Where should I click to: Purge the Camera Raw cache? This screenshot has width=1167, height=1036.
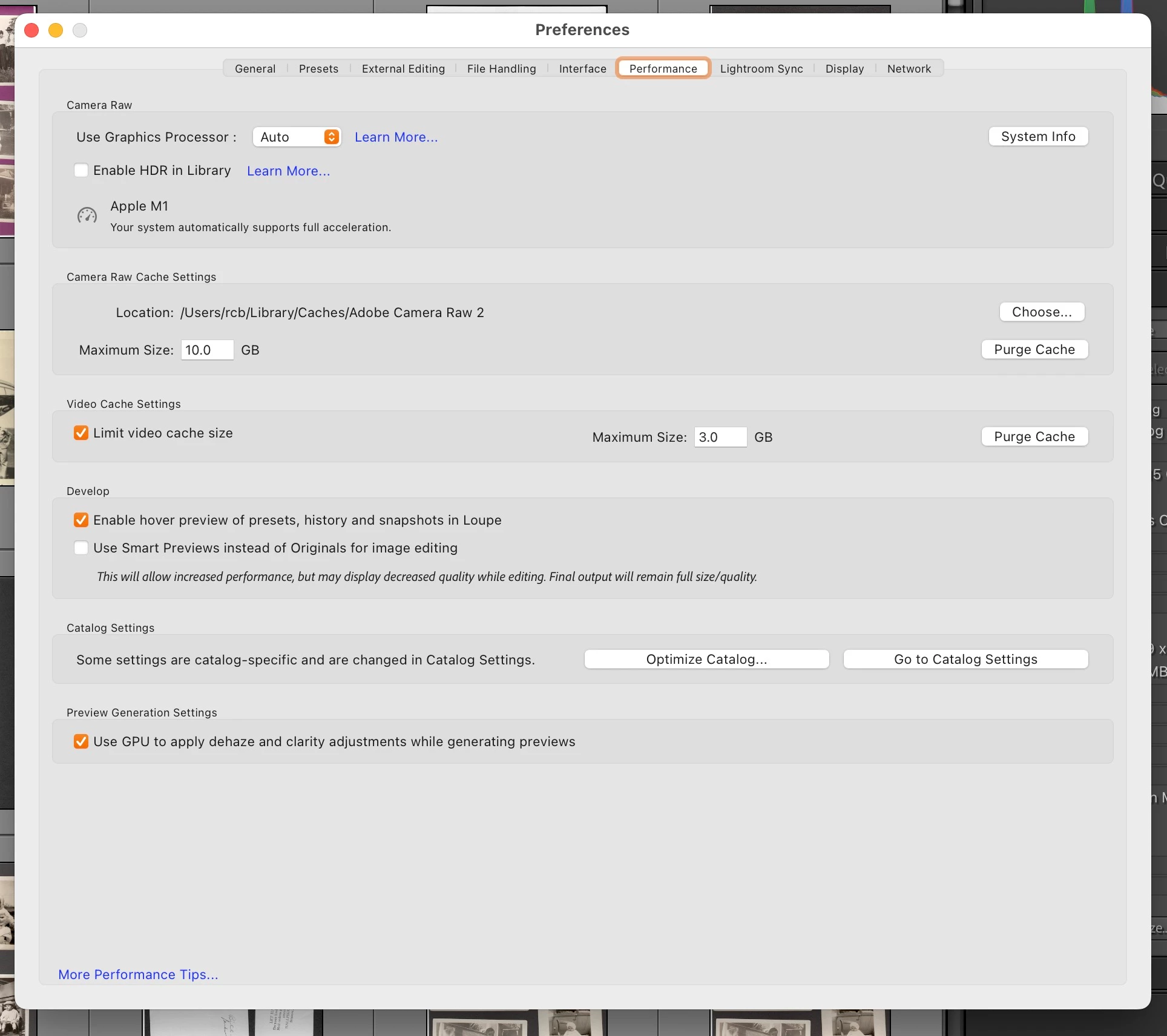point(1034,350)
